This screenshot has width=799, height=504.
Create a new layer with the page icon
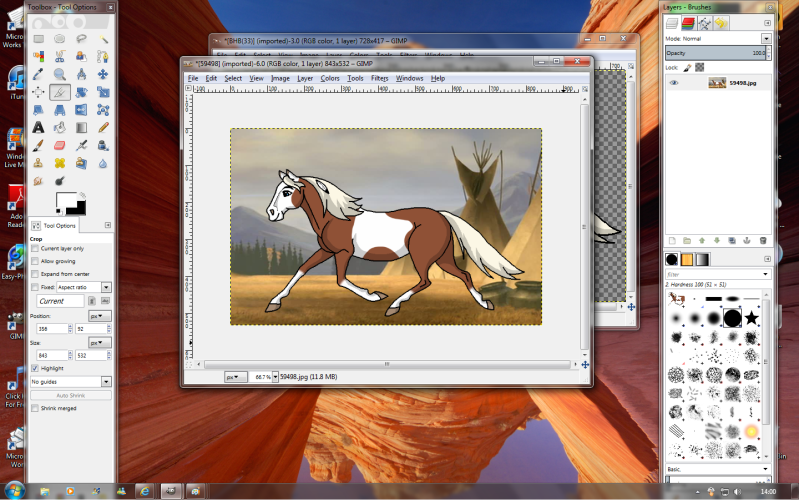click(672, 241)
